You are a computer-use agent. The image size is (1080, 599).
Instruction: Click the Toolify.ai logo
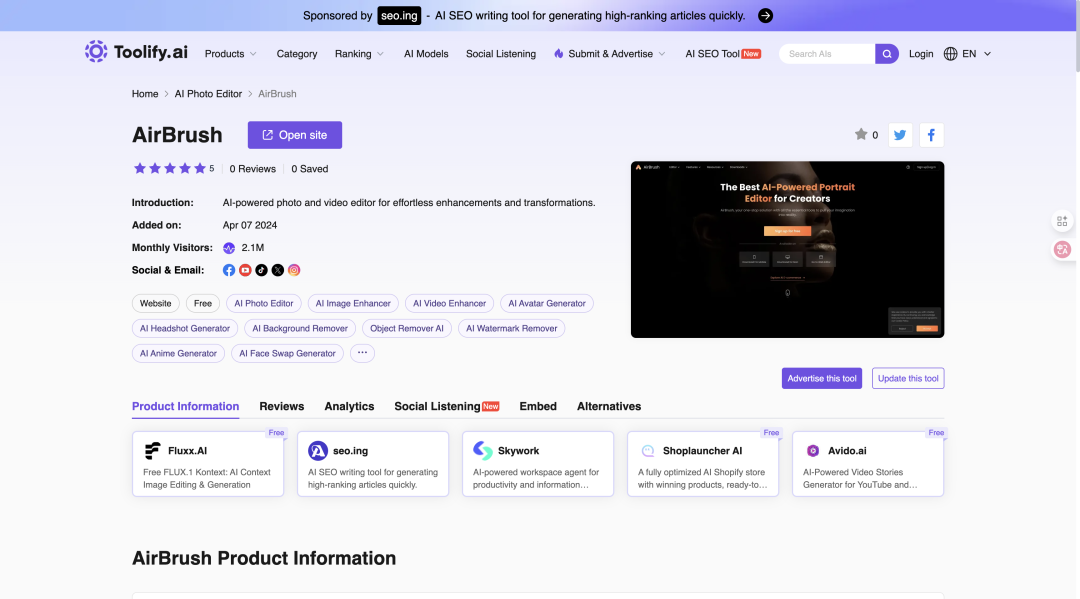point(136,52)
